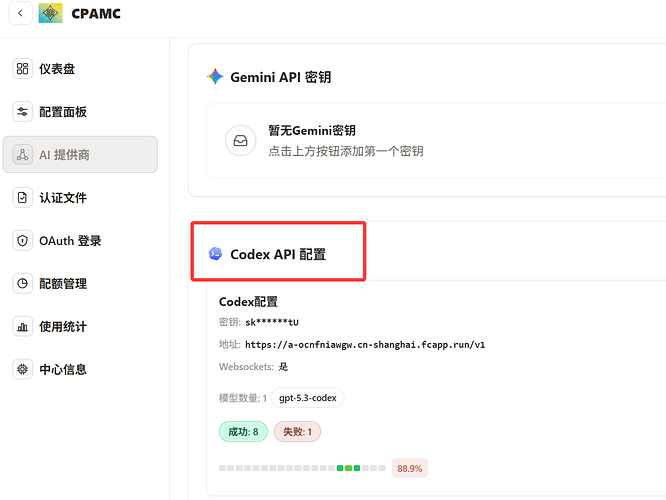
Task: Click the bar chart icon for 使用统计
Action: point(23,326)
